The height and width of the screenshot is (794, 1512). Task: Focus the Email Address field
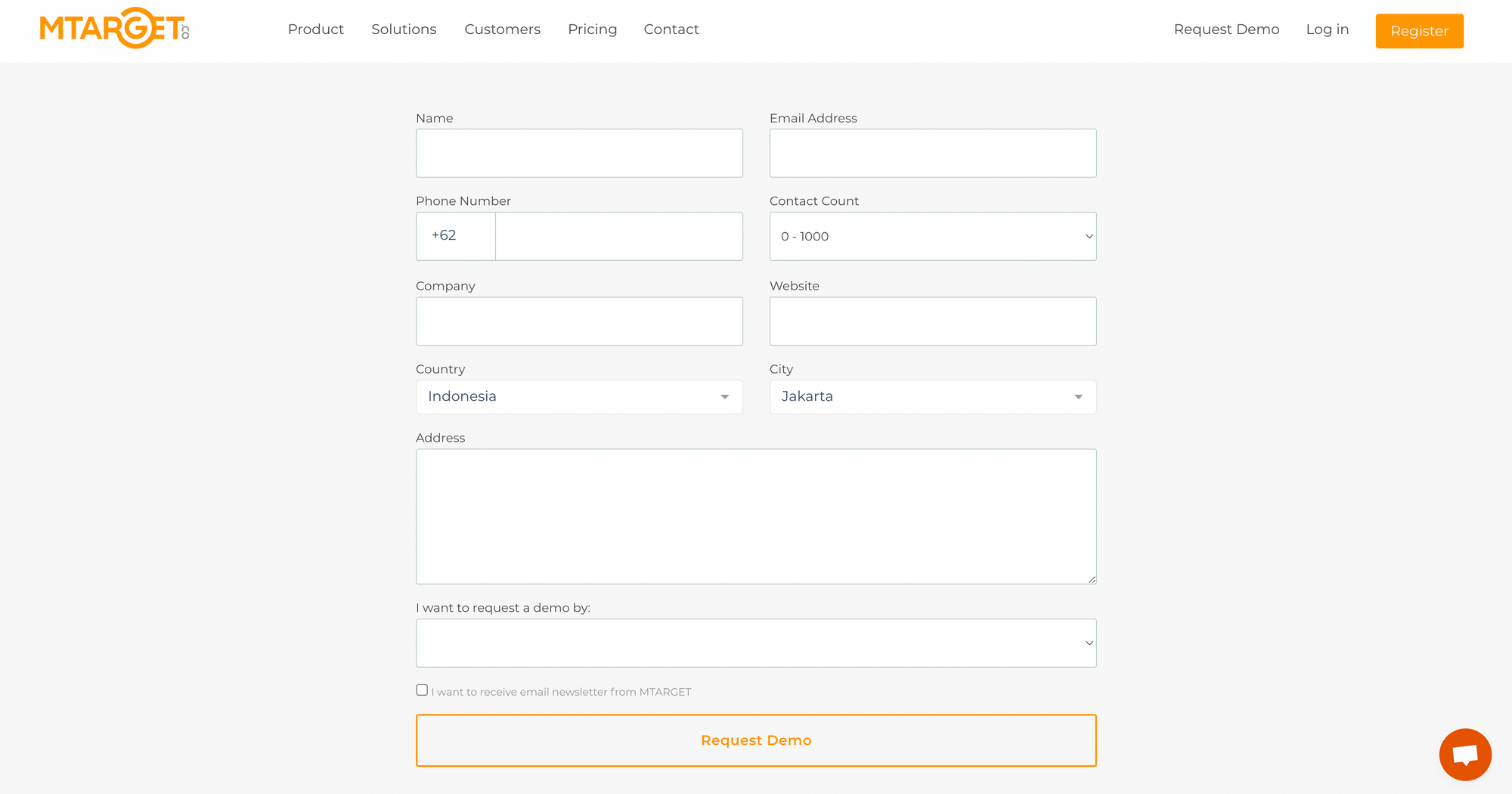[932, 153]
